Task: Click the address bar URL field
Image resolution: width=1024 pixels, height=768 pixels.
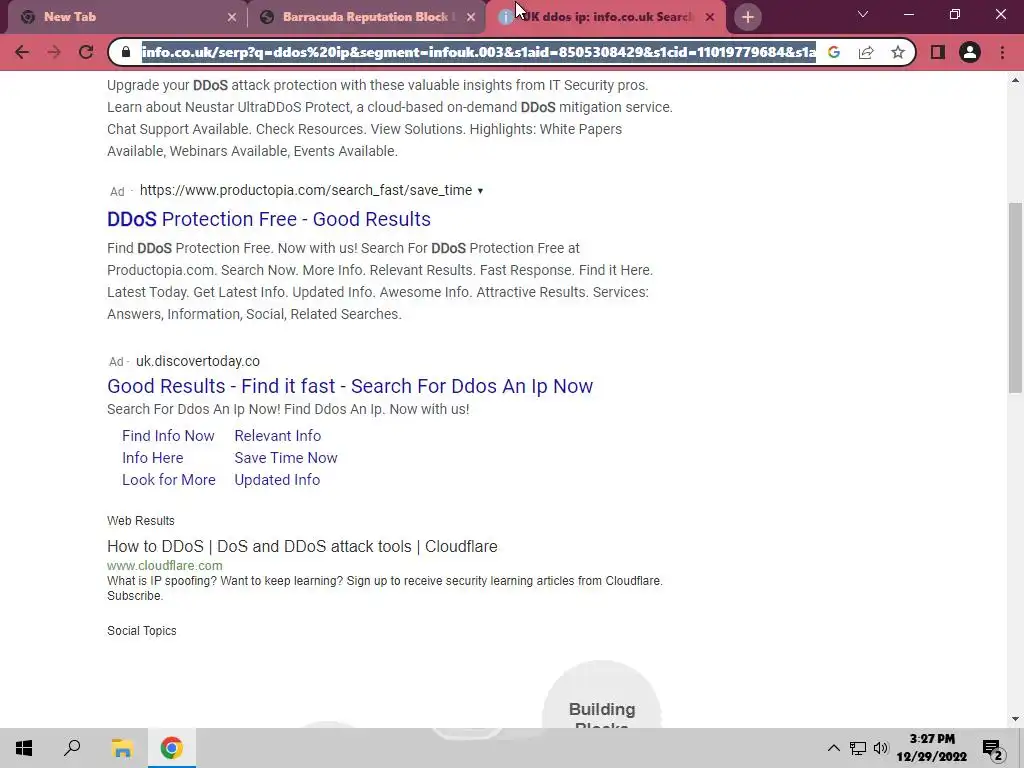Action: pyautogui.click(x=479, y=52)
